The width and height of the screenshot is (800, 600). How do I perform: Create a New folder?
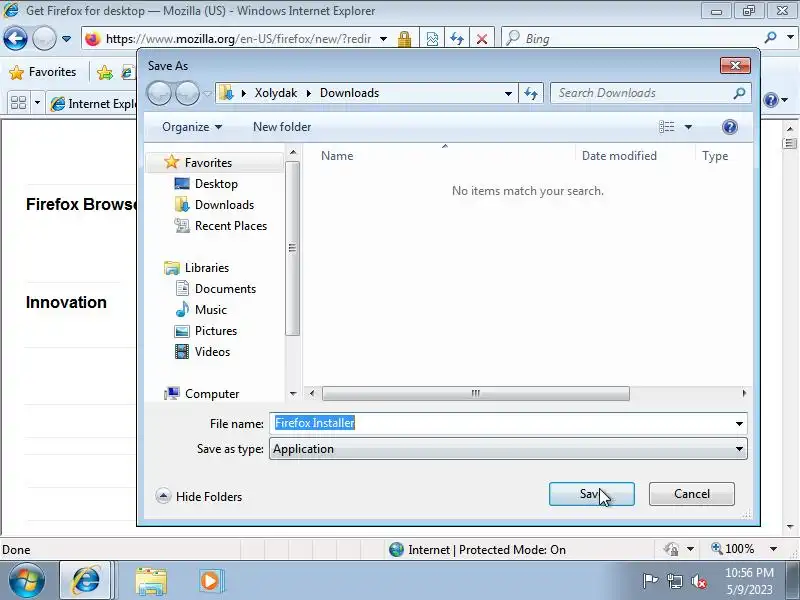(x=282, y=127)
